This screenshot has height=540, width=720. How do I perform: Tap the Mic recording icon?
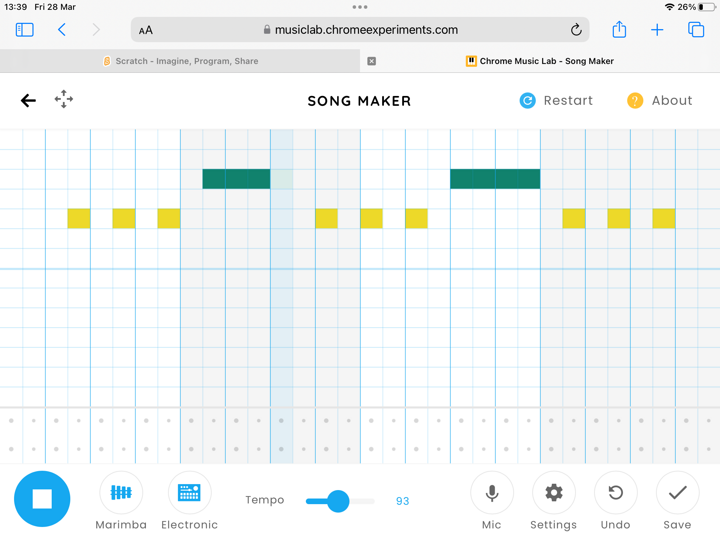pos(491,493)
